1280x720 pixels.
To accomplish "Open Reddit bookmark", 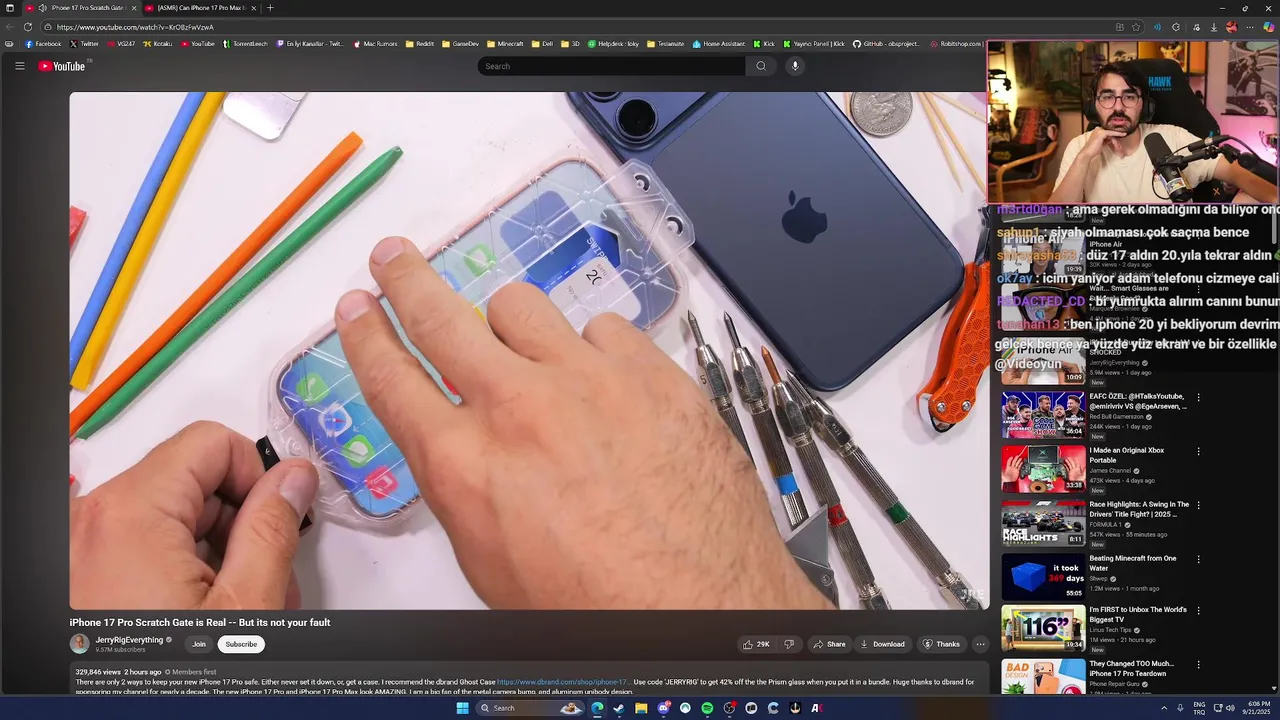I will coord(420,44).
